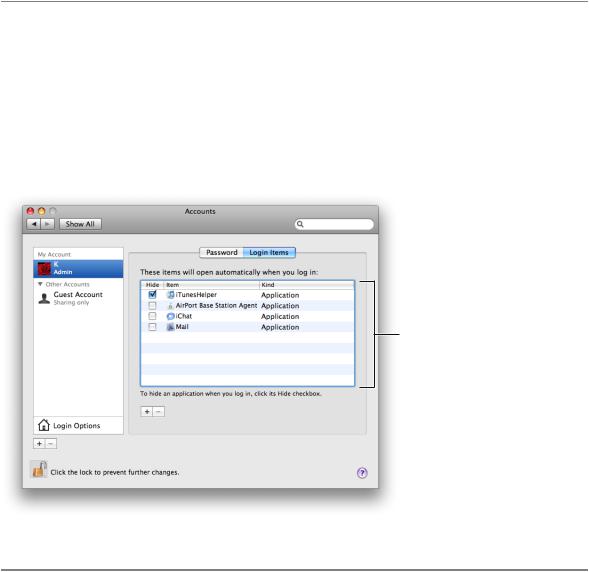Image resolution: width=589 pixels, height=572 pixels.
Task: Click the Admin account picture thumbnail
Action: click(44, 269)
